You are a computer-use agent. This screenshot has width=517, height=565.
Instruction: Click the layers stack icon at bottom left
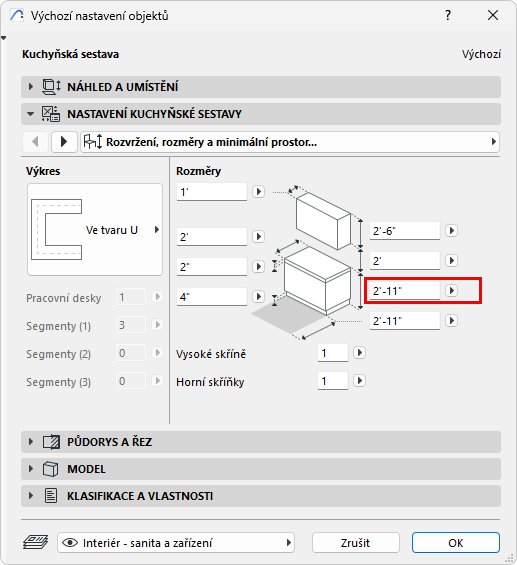(36, 542)
